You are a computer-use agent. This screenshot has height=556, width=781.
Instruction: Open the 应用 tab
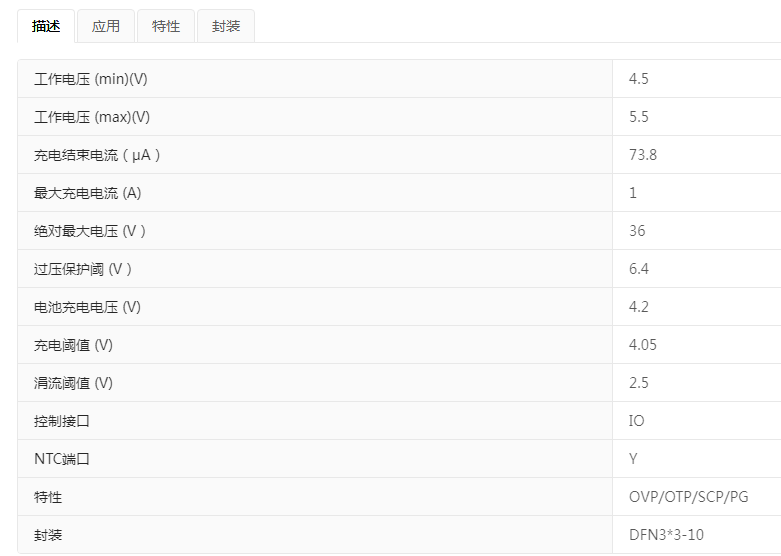(x=106, y=27)
